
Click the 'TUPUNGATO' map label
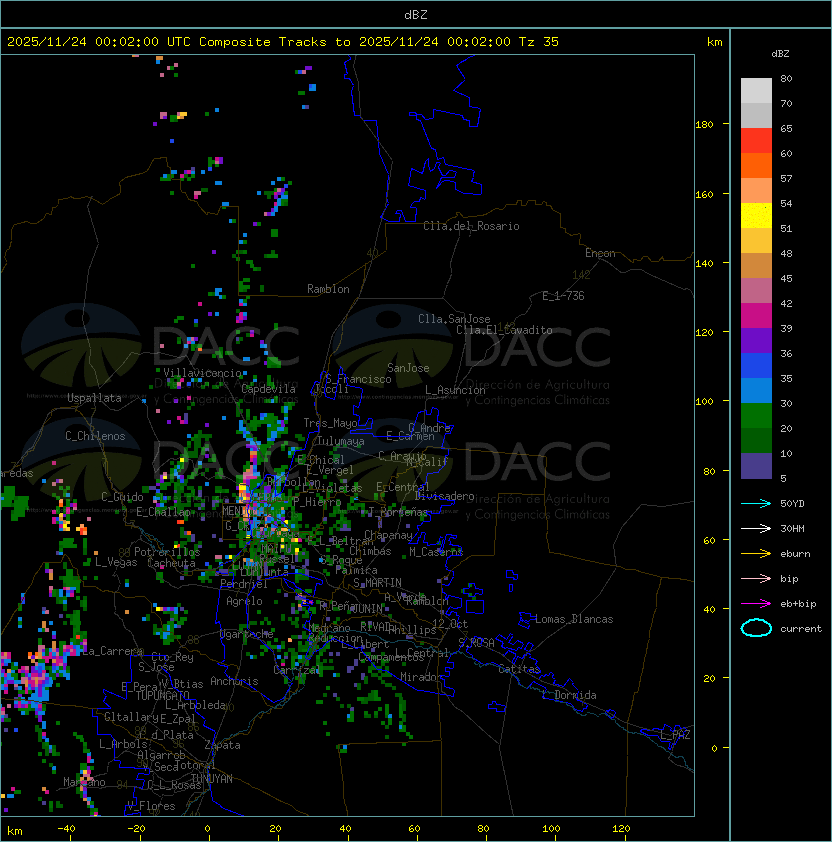pyautogui.click(x=162, y=696)
